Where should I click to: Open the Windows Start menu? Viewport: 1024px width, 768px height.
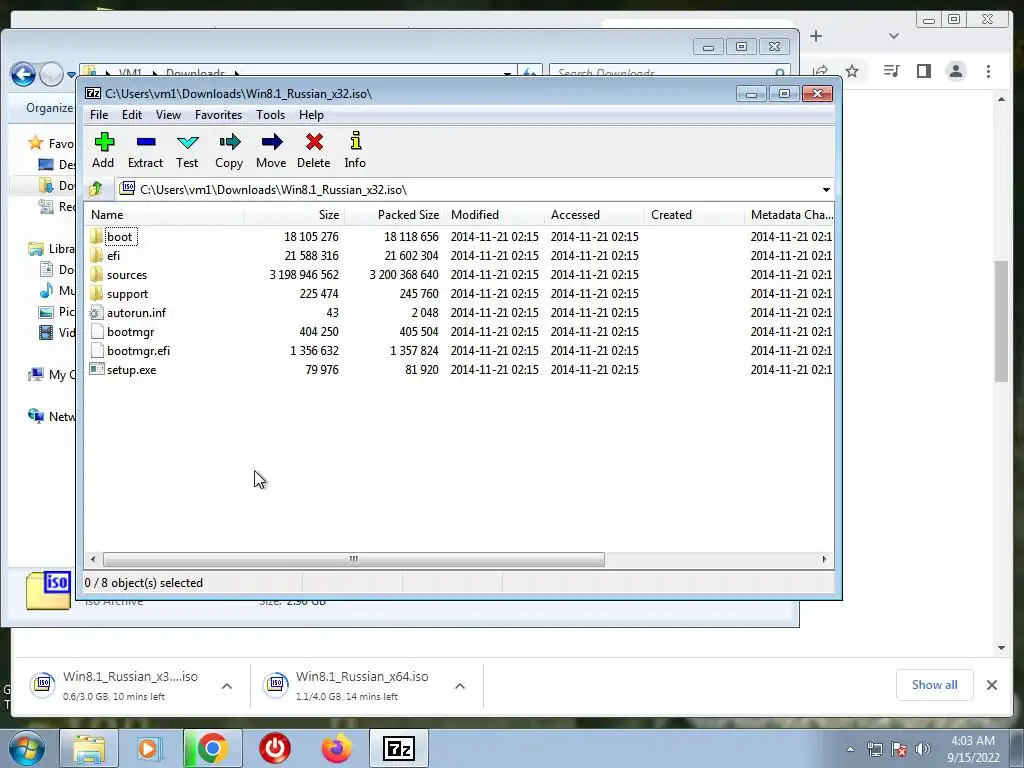coord(26,748)
